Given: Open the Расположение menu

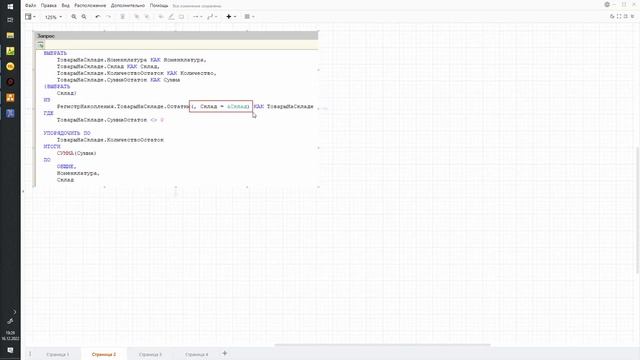Looking at the screenshot, I should (90, 6).
